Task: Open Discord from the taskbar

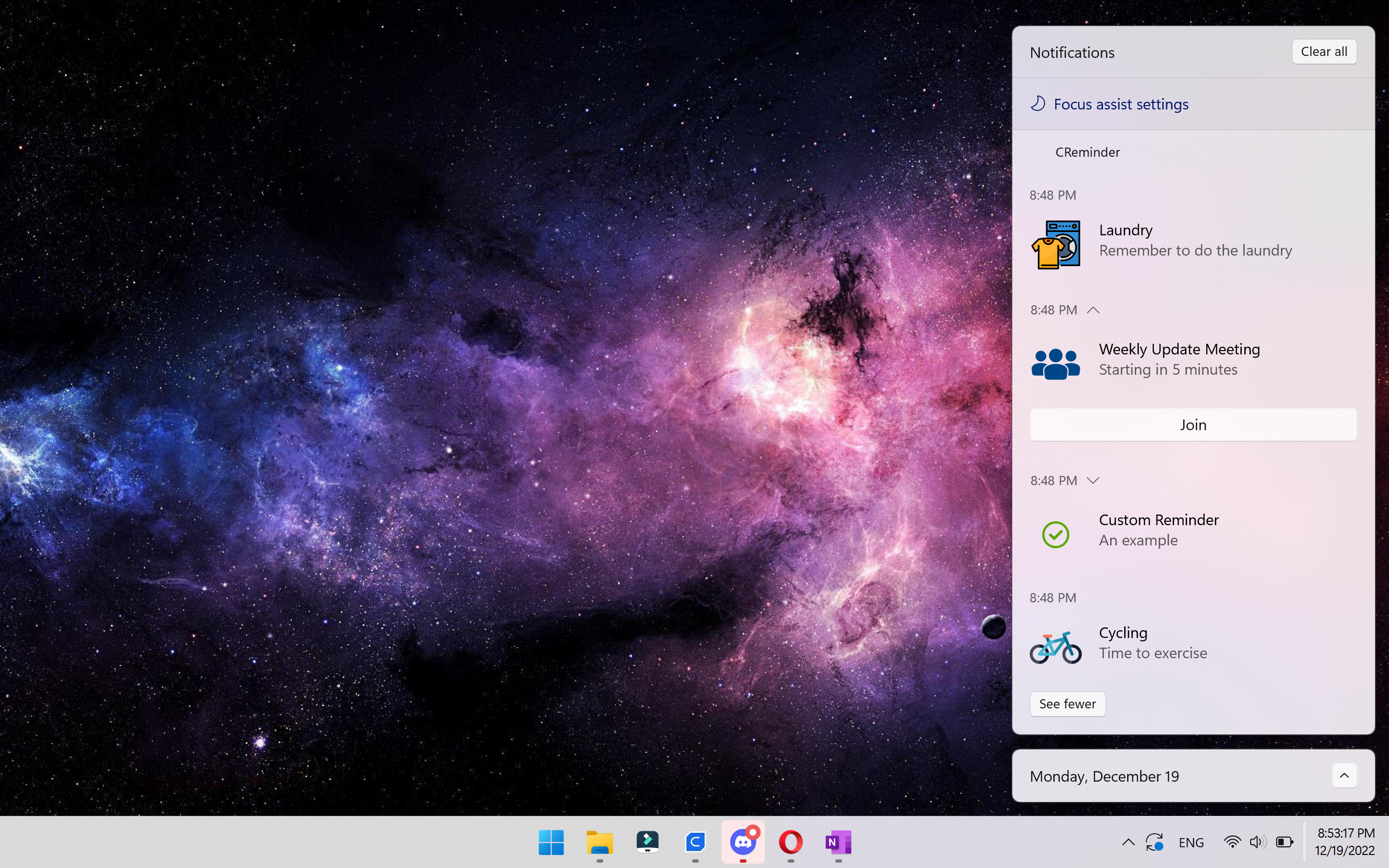Action: coord(743,842)
